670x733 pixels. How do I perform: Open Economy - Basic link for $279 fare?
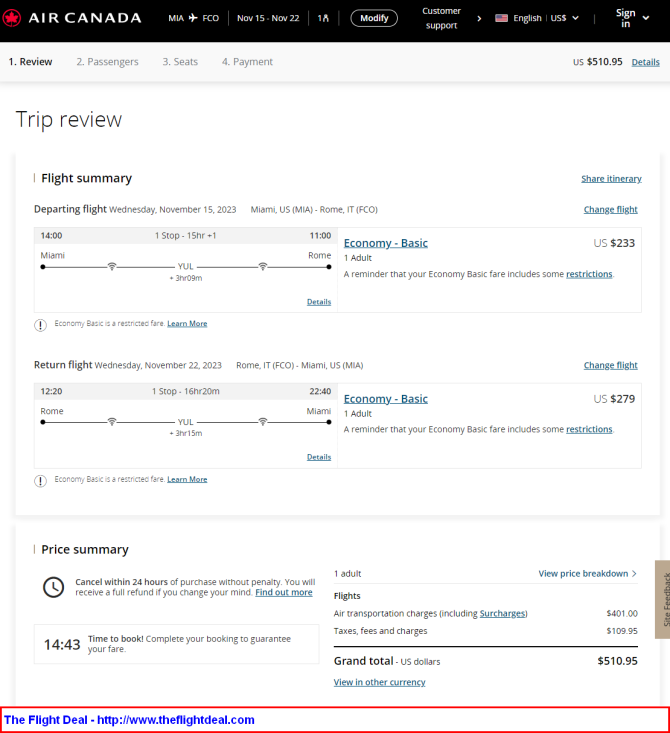(386, 399)
